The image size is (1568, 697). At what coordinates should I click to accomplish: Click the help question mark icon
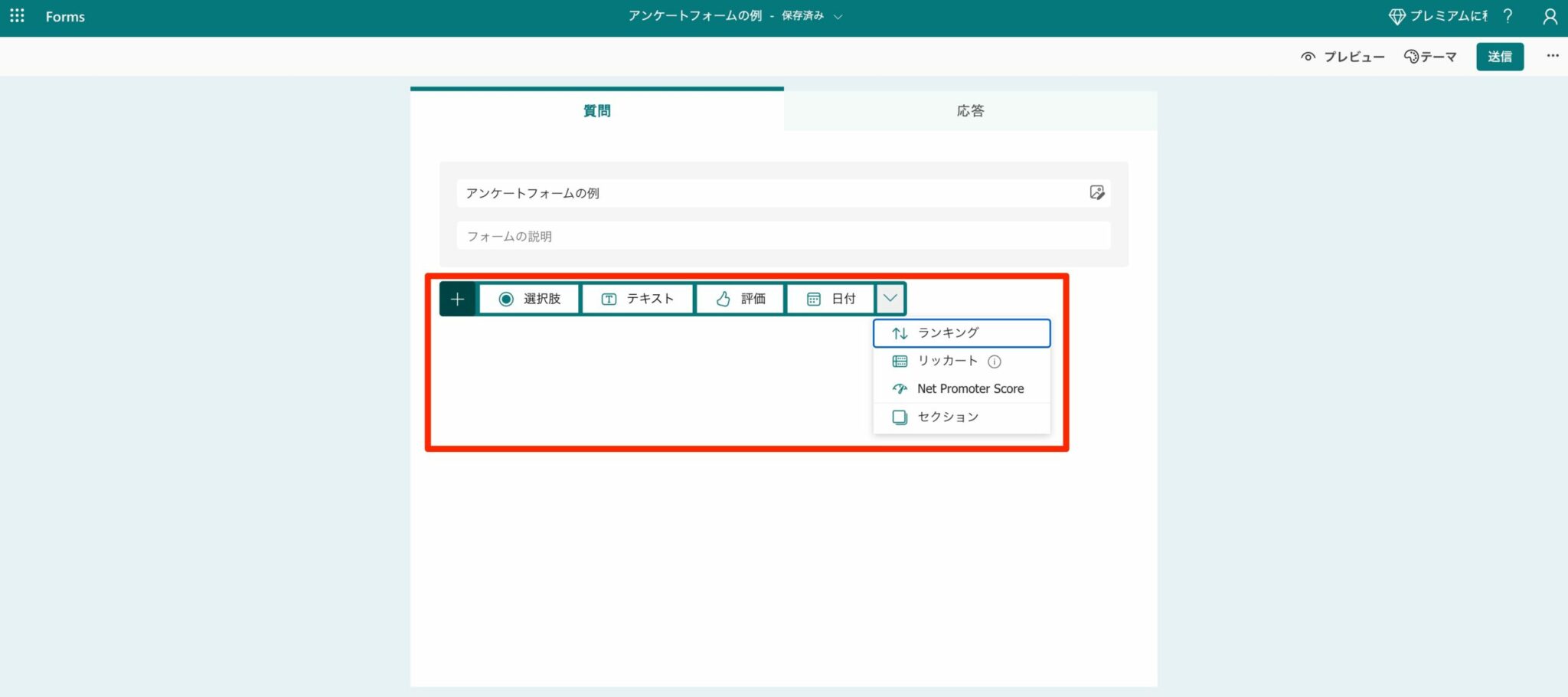pos(1508,16)
